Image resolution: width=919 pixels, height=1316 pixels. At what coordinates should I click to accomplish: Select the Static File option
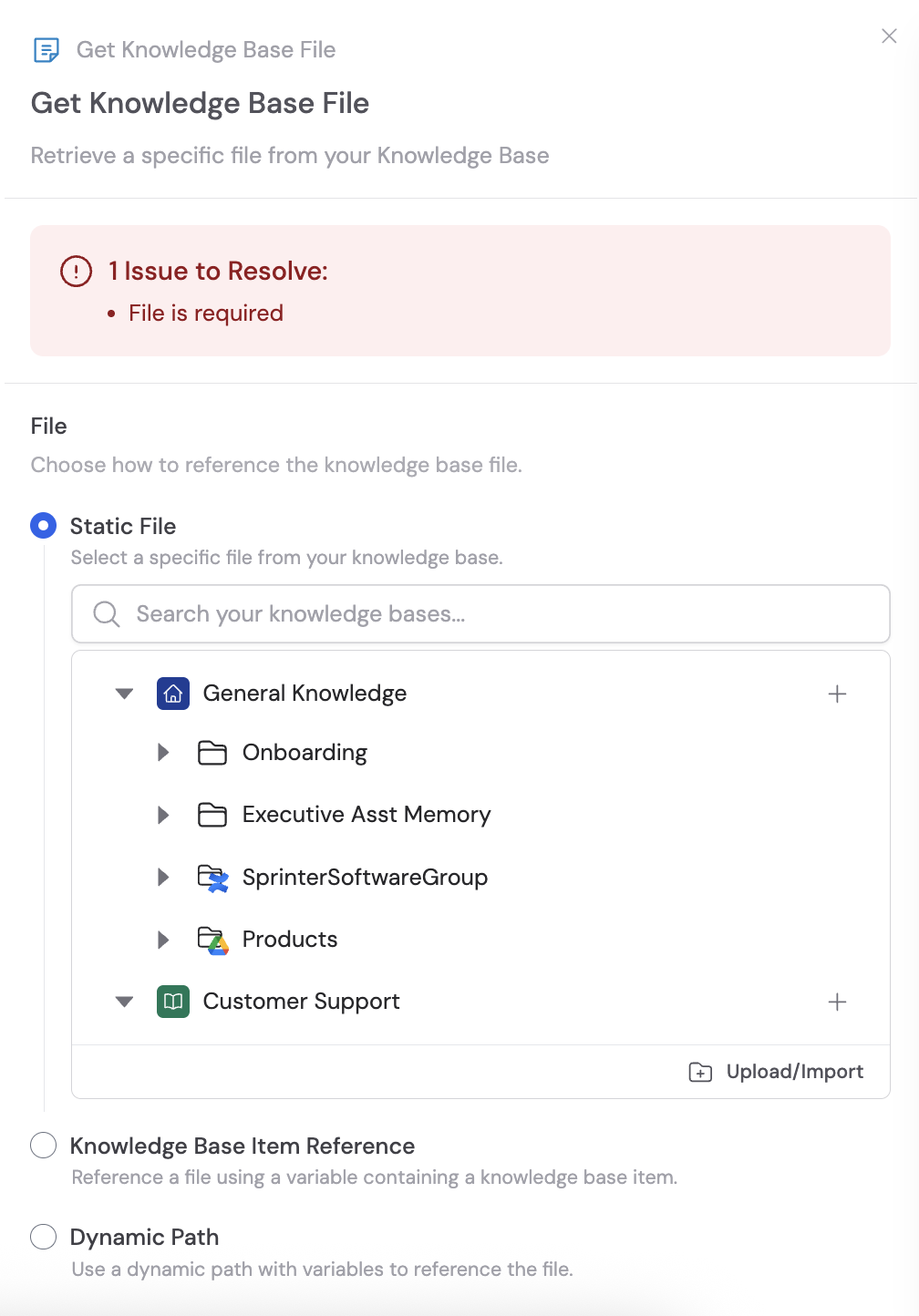tap(43, 526)
